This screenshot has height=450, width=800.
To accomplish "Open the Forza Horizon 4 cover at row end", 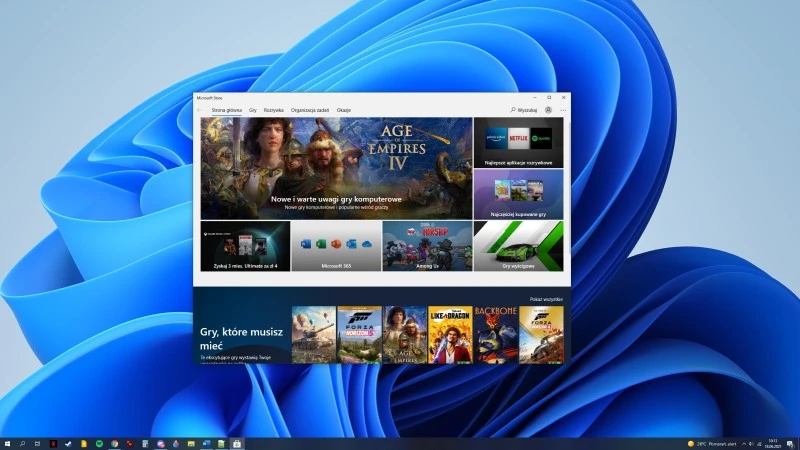I will 541,335.
